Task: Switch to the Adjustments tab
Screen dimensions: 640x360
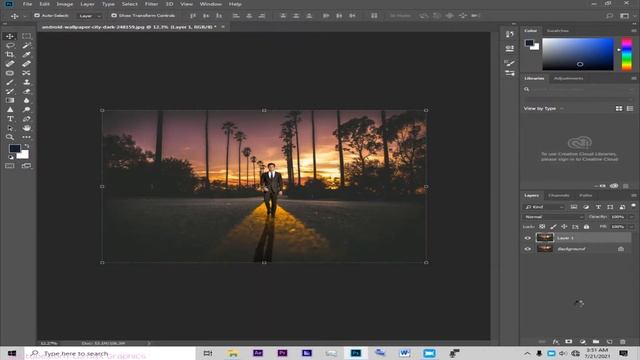Action: (x=569, y=78)
